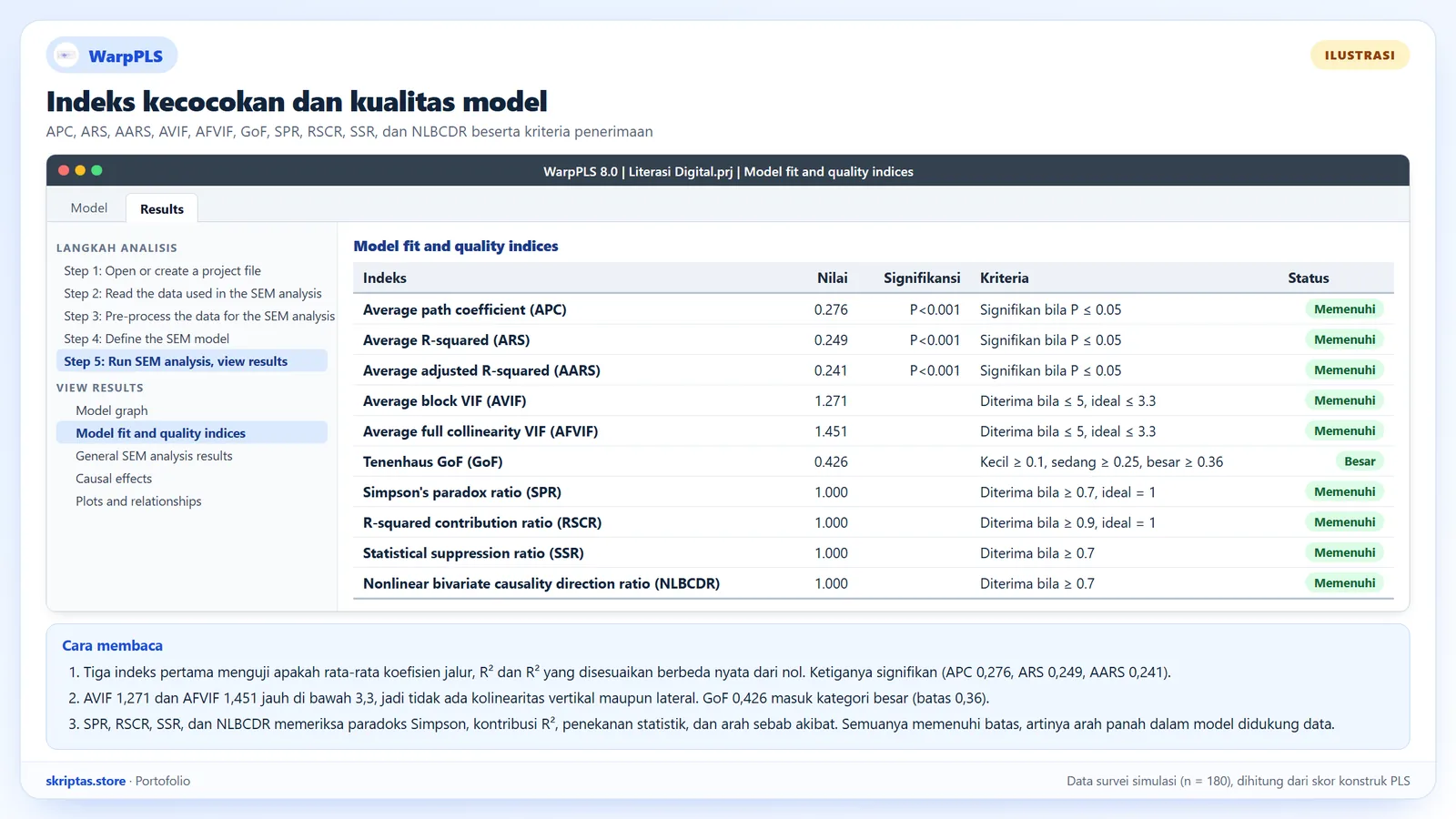
Task: Click the NLBCDR row label
Action: pyautogui.click(x=541, y=583)
